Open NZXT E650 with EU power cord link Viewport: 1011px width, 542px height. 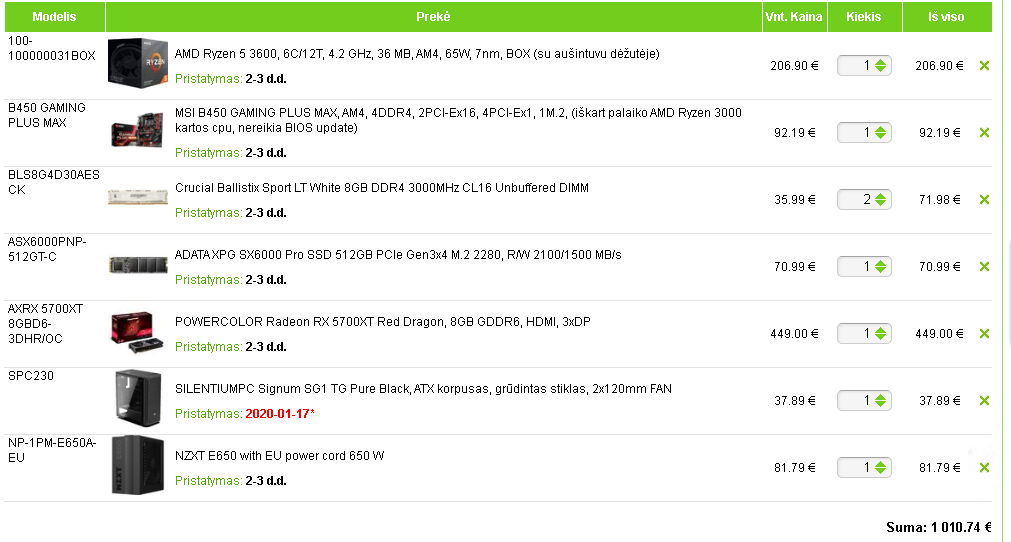pos(279,456)
